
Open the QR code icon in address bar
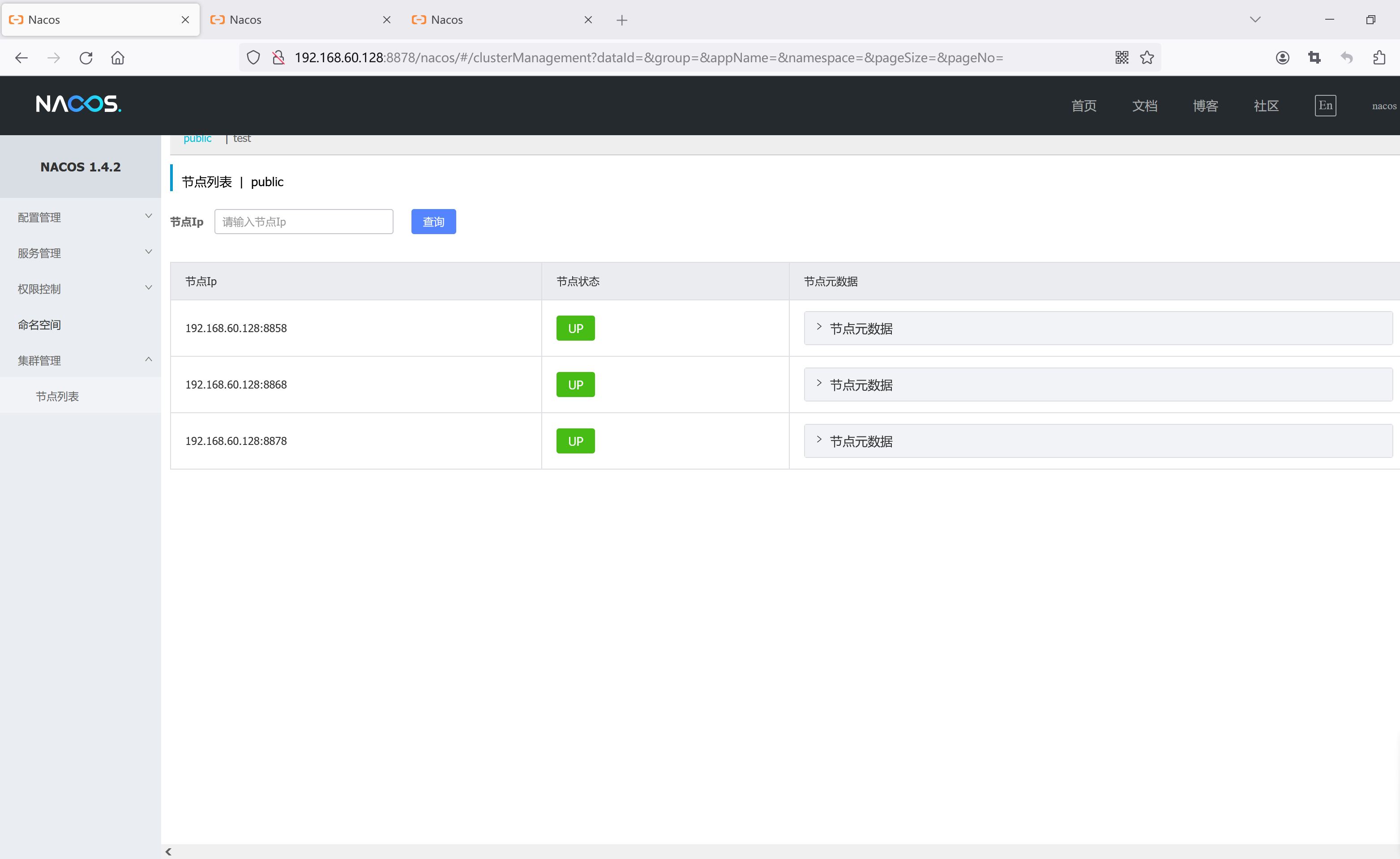click(x=1122, y=57)
